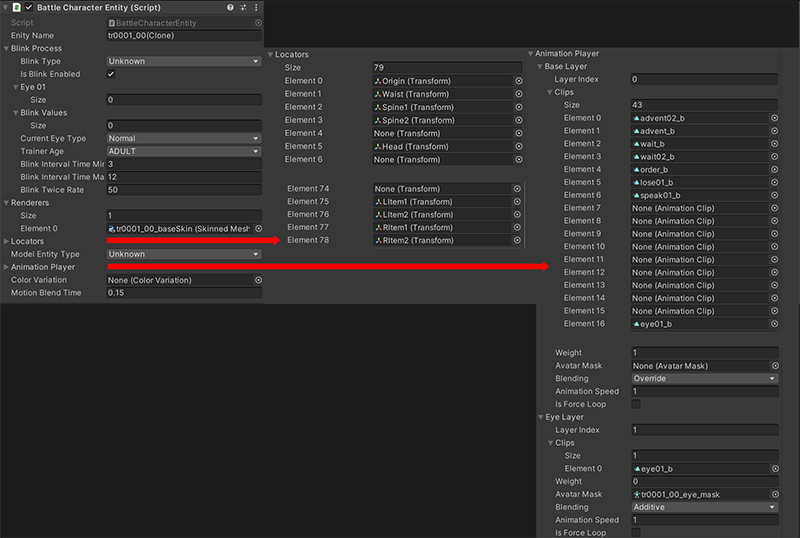800x538 pixels.
Task: Change the Blending dropdown set to Additive
Action: click(x=704, y=507)
